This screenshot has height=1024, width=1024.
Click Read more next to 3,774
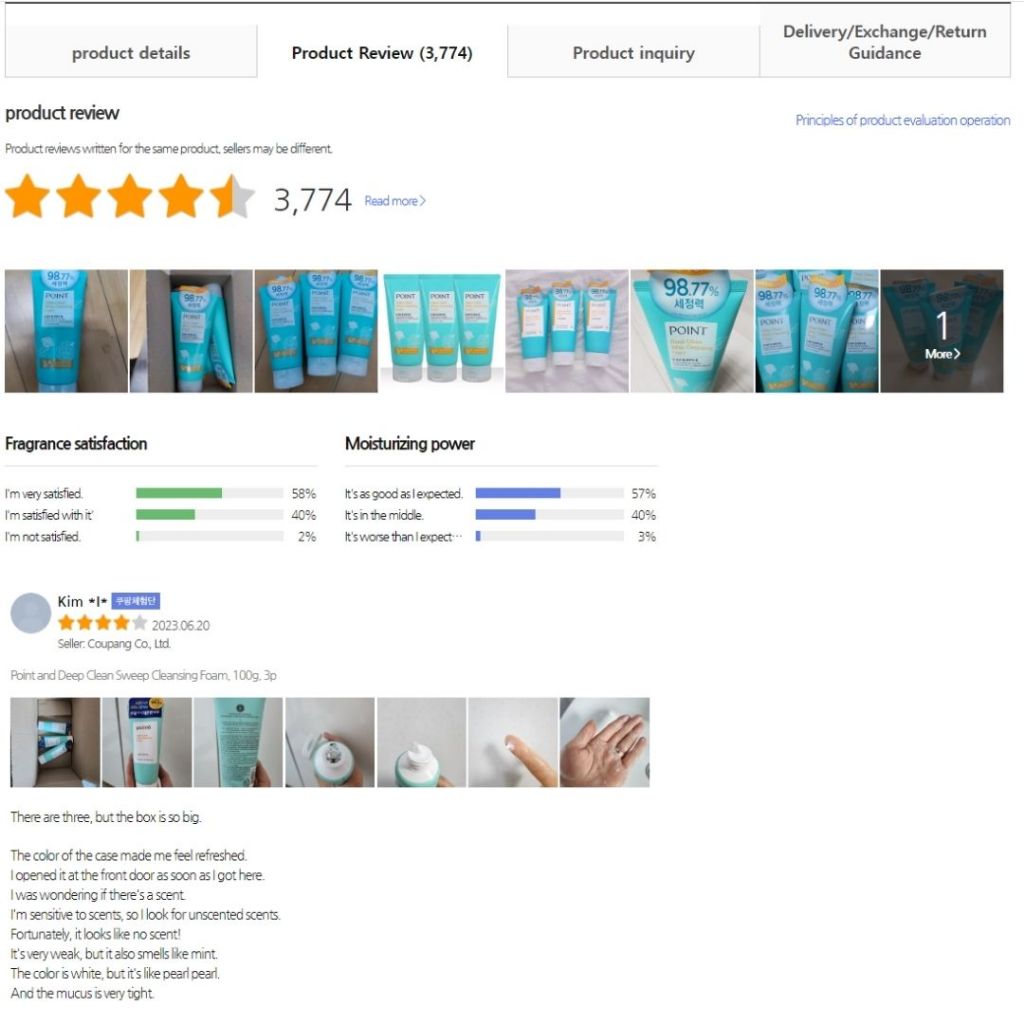pyautogui.click(x=394, y=201)
